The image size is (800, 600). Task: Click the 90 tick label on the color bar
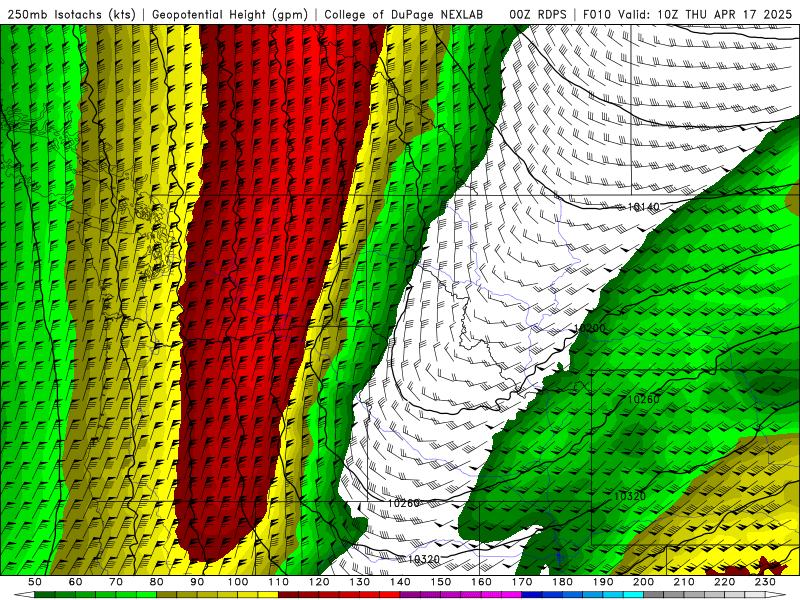point(197,582)
